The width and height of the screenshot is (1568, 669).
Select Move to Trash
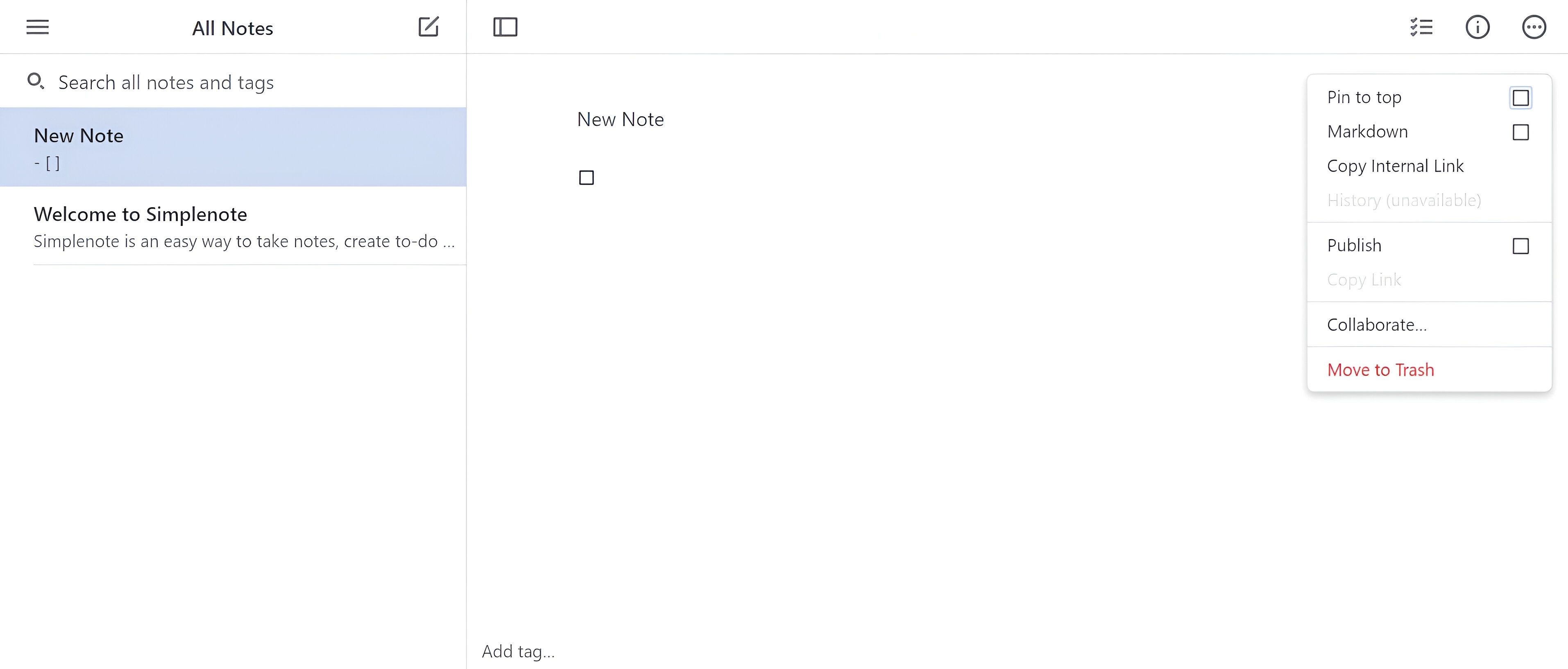[1429, 370]
